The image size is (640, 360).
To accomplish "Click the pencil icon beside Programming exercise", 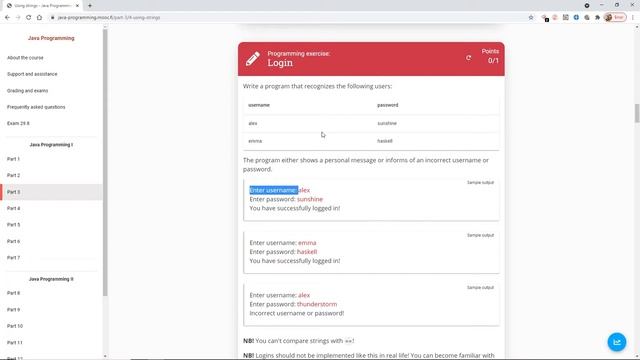I will pos(253,59).
